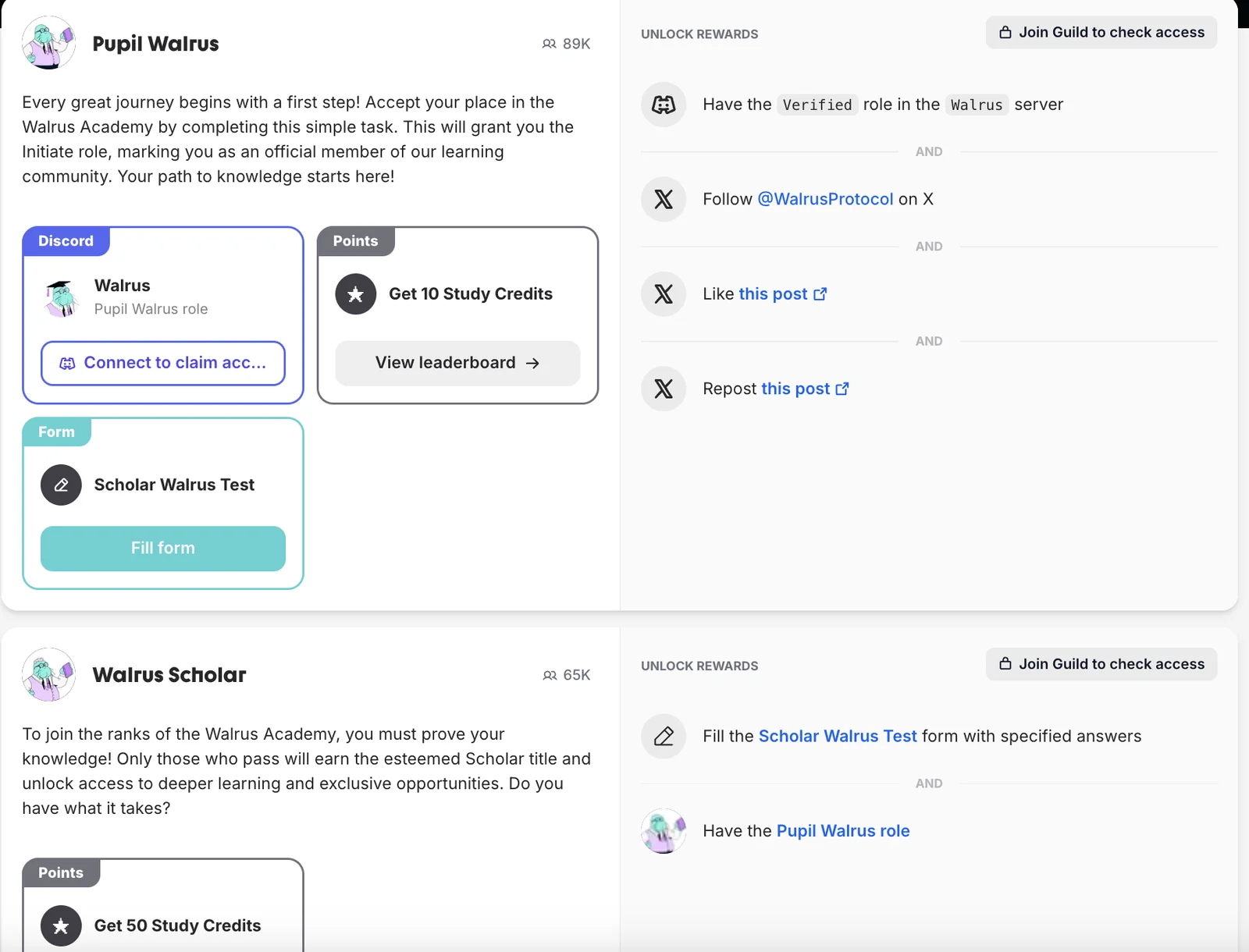Click the Pupil Walrus heading
The image size is (1249, 952).
click(x=155, y=44)
